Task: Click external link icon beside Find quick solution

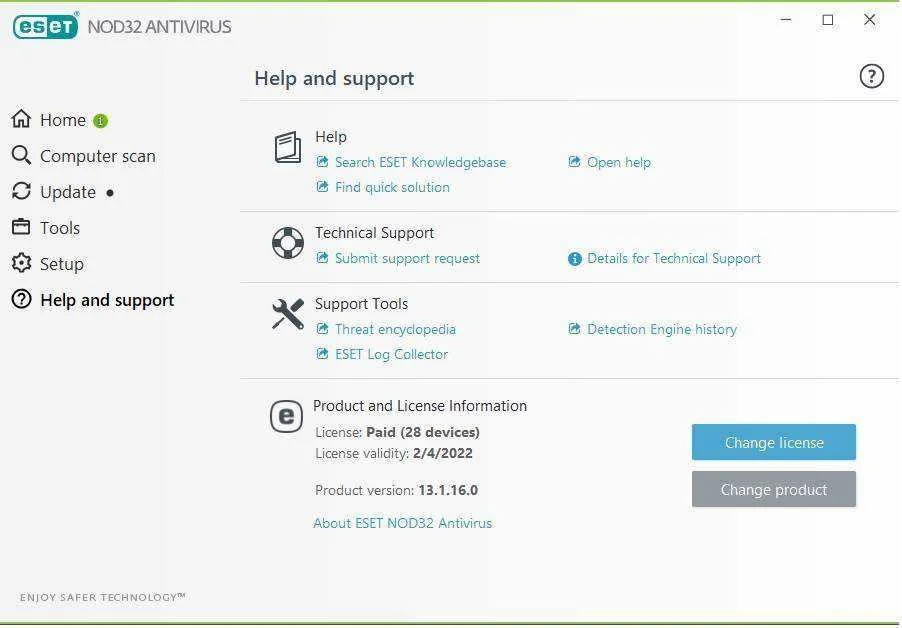Action: pyautogui.click(x=323, y=186)
